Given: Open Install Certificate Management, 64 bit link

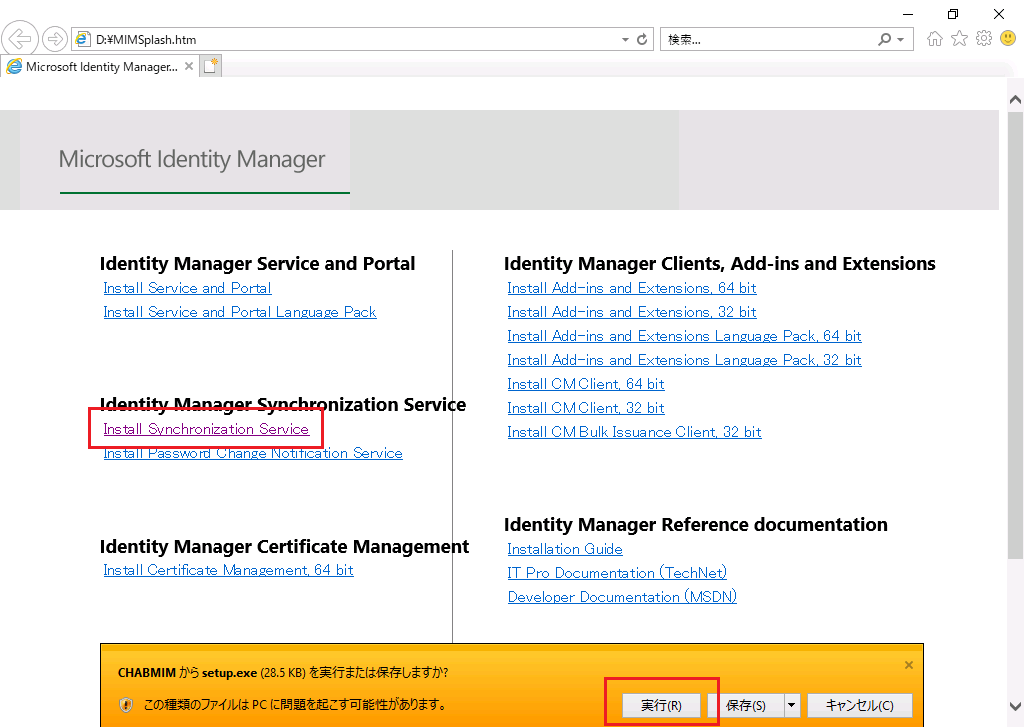Looking at the screenshot, I should (228, 570).
